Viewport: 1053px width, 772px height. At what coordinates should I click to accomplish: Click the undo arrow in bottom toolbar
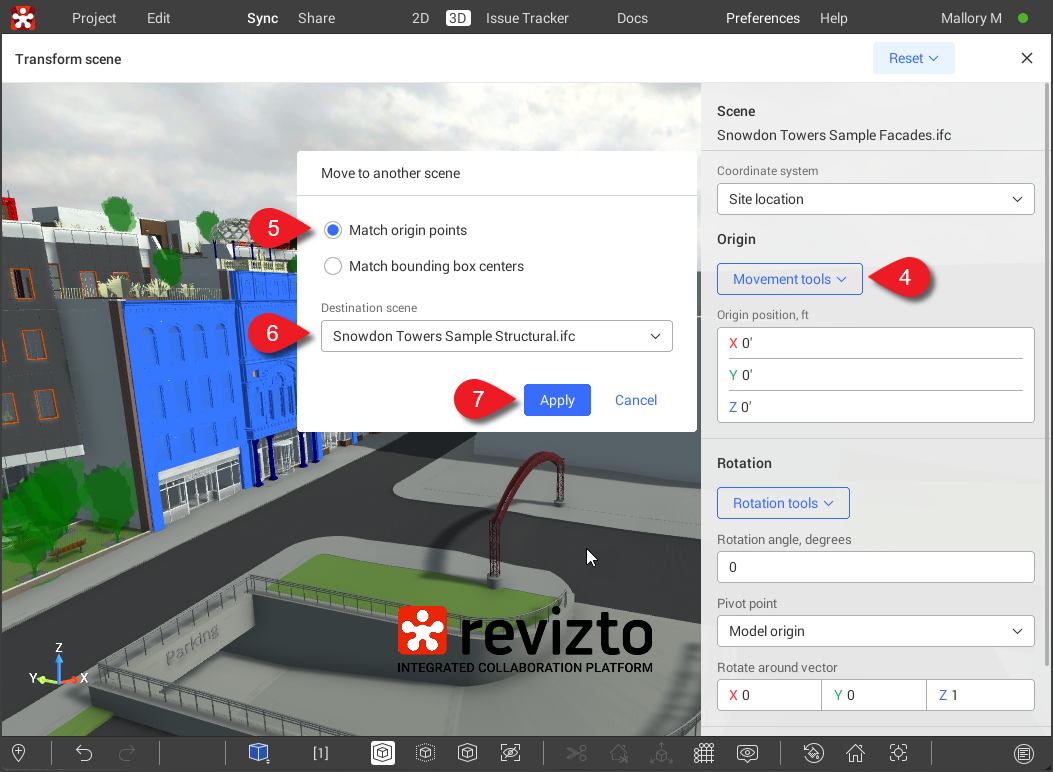[x=84, y=753]
